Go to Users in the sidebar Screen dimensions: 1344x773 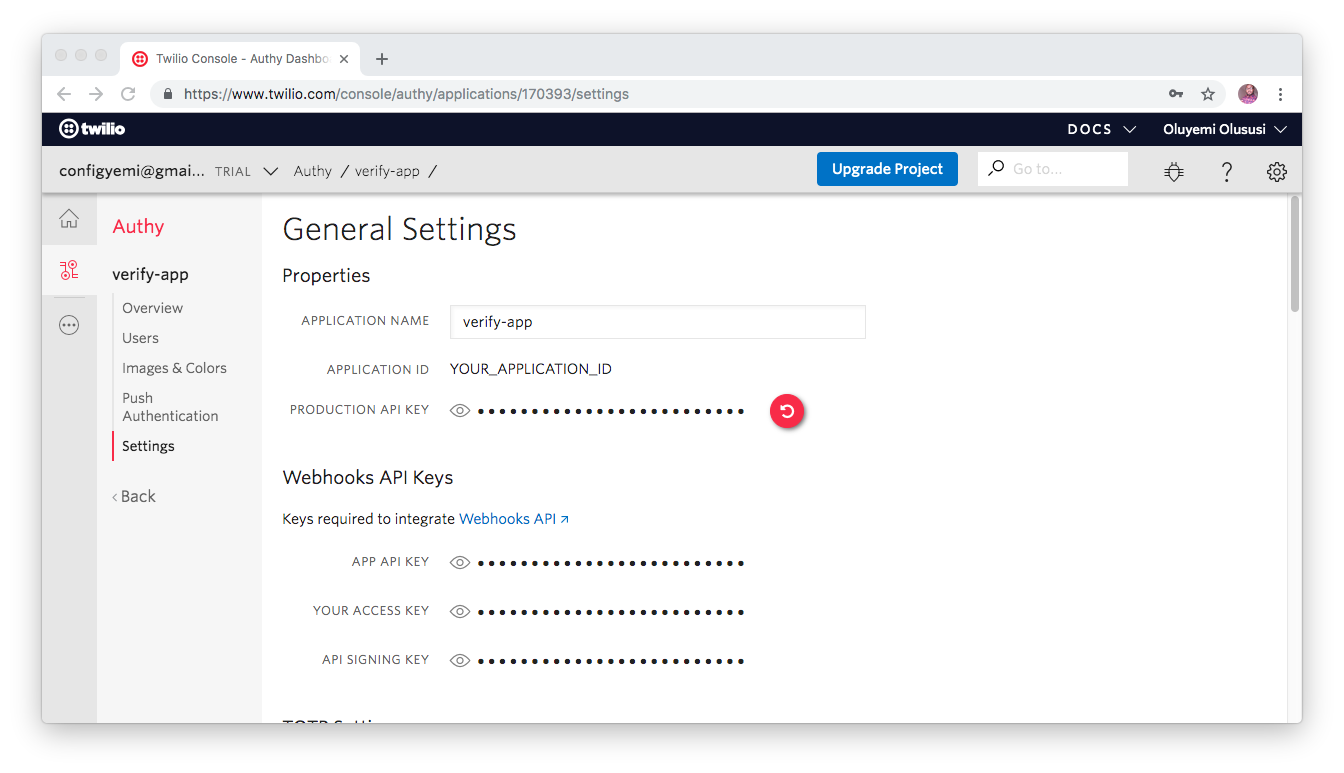coord(140,338)
